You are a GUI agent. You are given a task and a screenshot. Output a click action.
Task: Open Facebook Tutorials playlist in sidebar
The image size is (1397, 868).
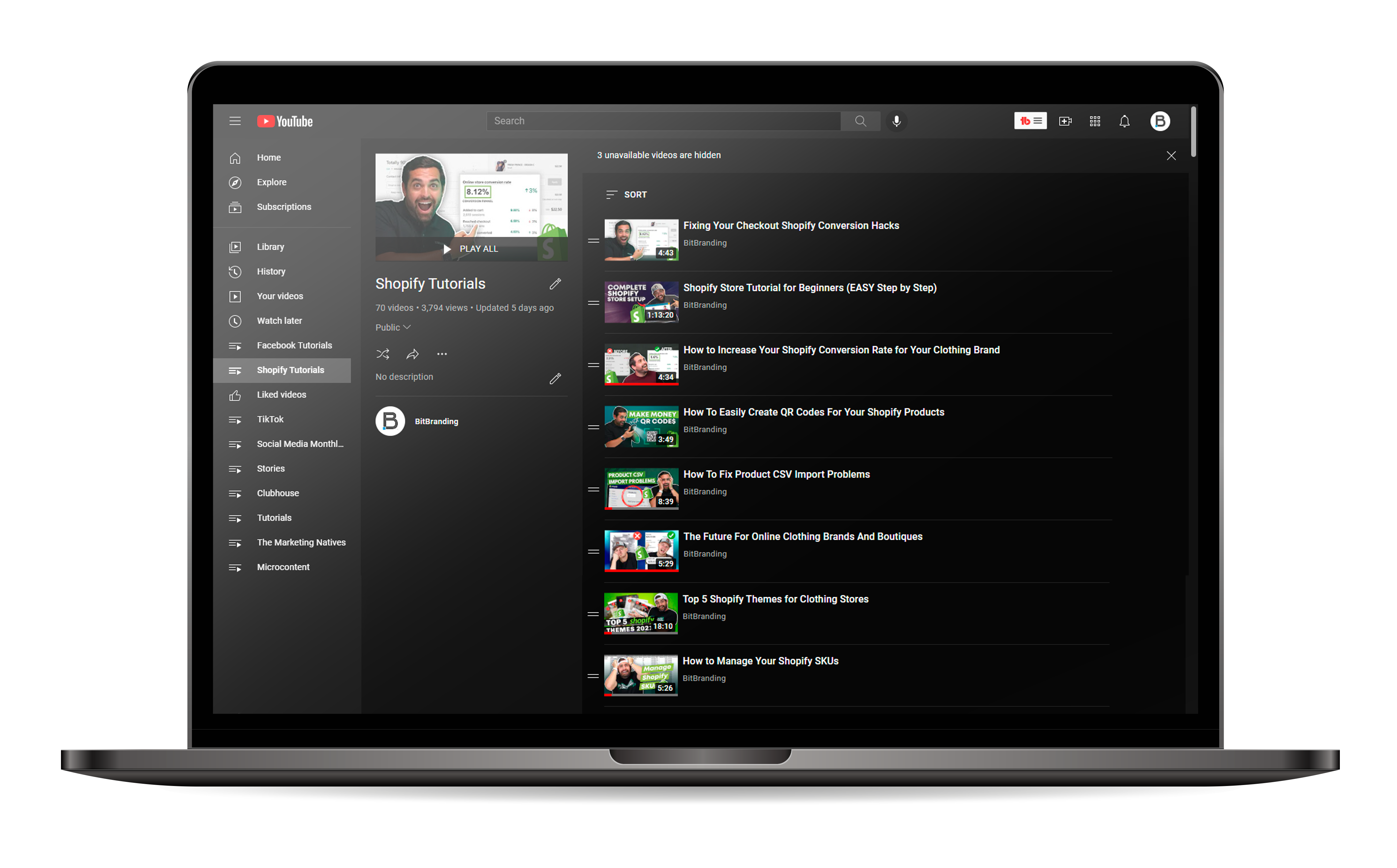pyautogui.click(x=282, y=346)
